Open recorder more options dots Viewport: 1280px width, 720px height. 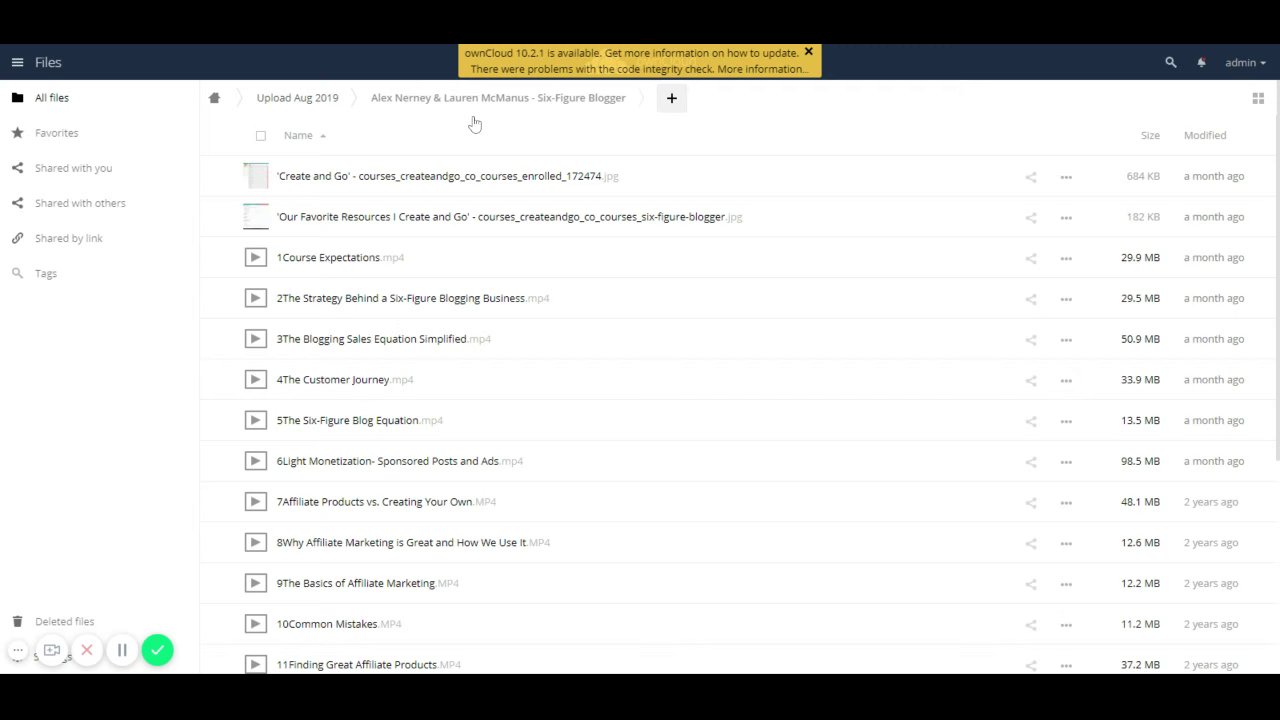pos(18,650)
